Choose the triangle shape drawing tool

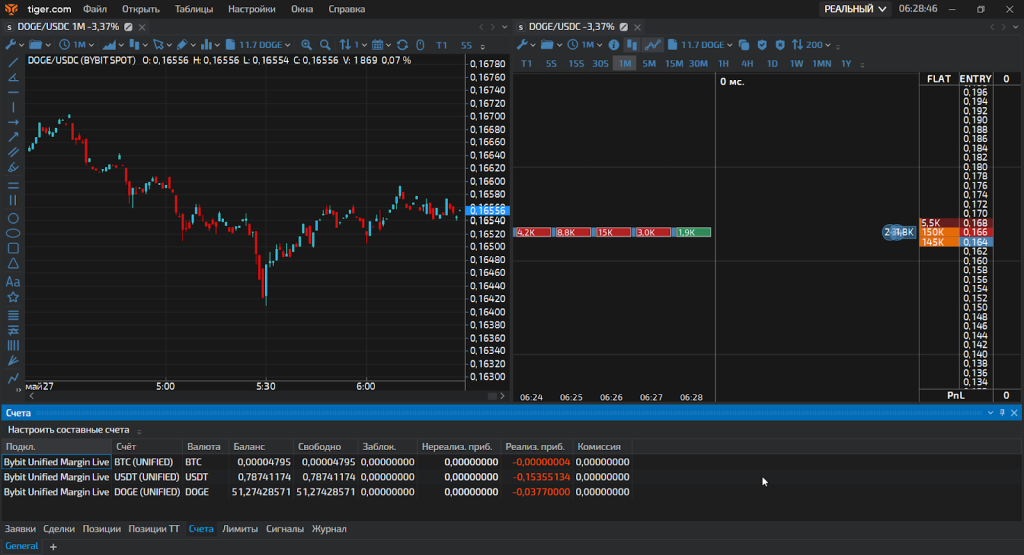(13, 264)
